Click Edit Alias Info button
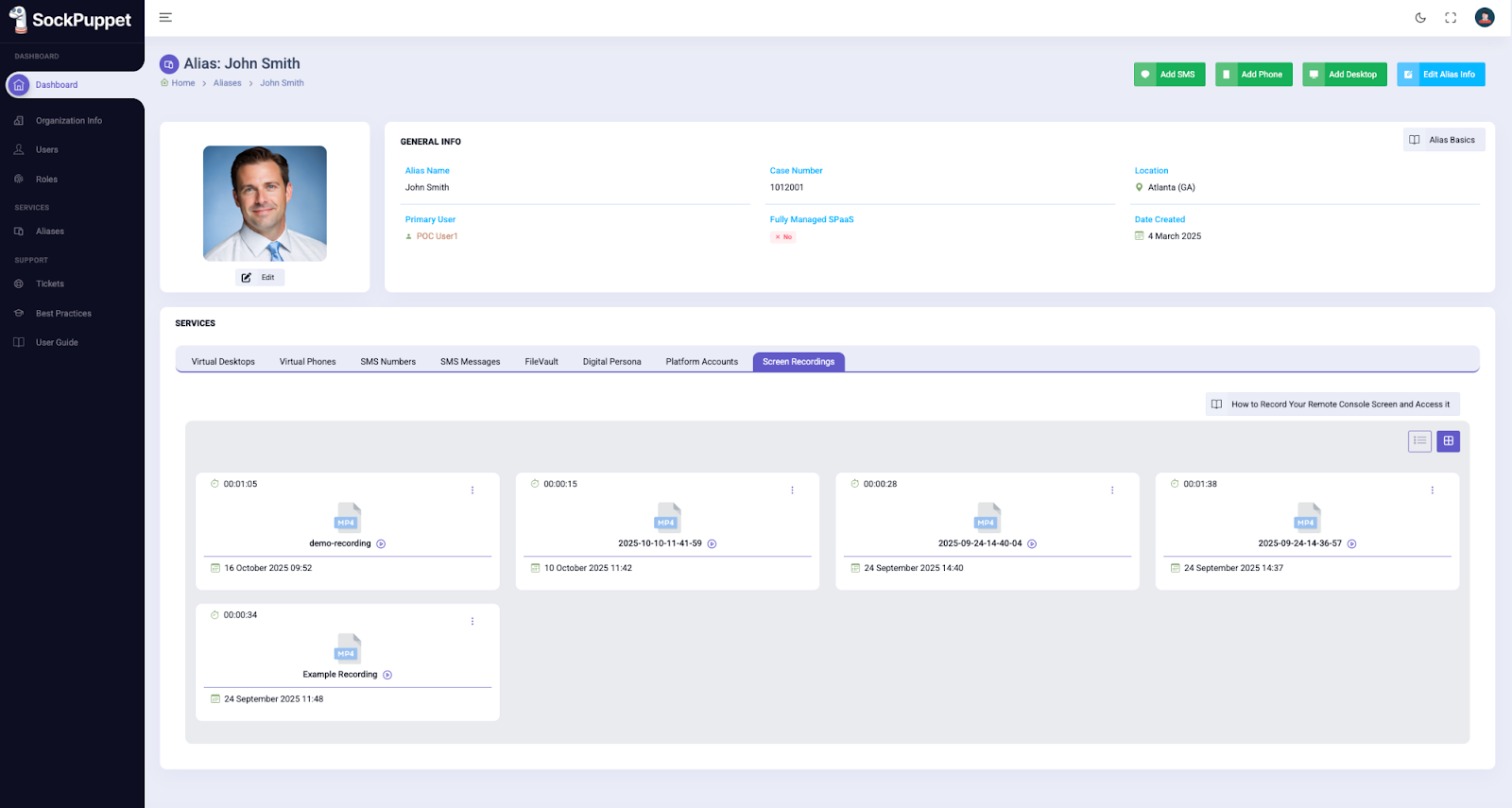Image resolution: width=1512 pixels, height=808 pixels. click(x=1440, y=75)
